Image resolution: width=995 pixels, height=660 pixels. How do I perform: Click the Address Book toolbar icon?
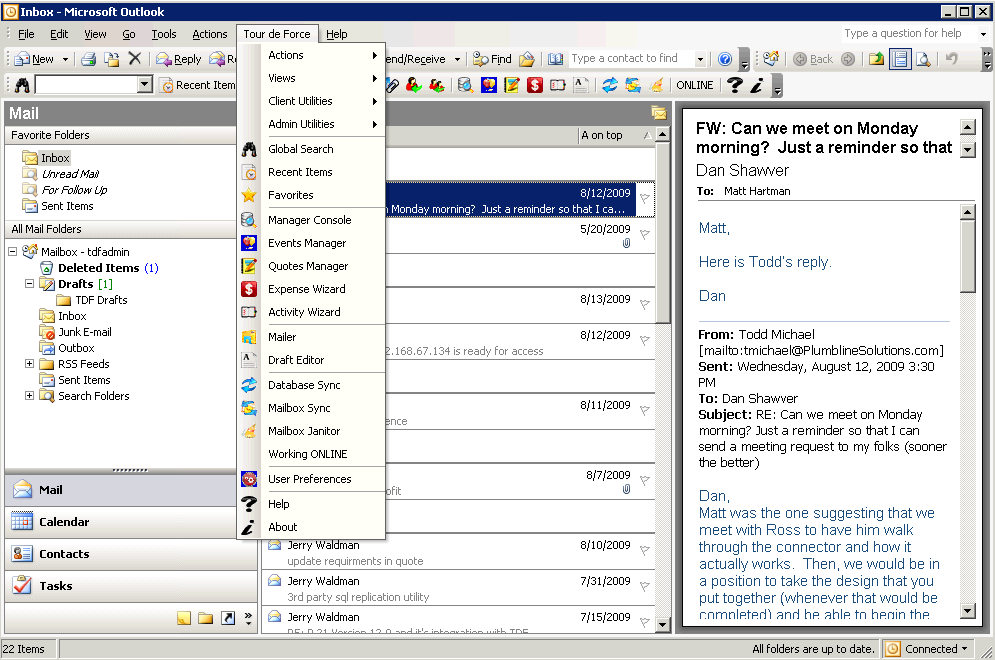(555, 59)
